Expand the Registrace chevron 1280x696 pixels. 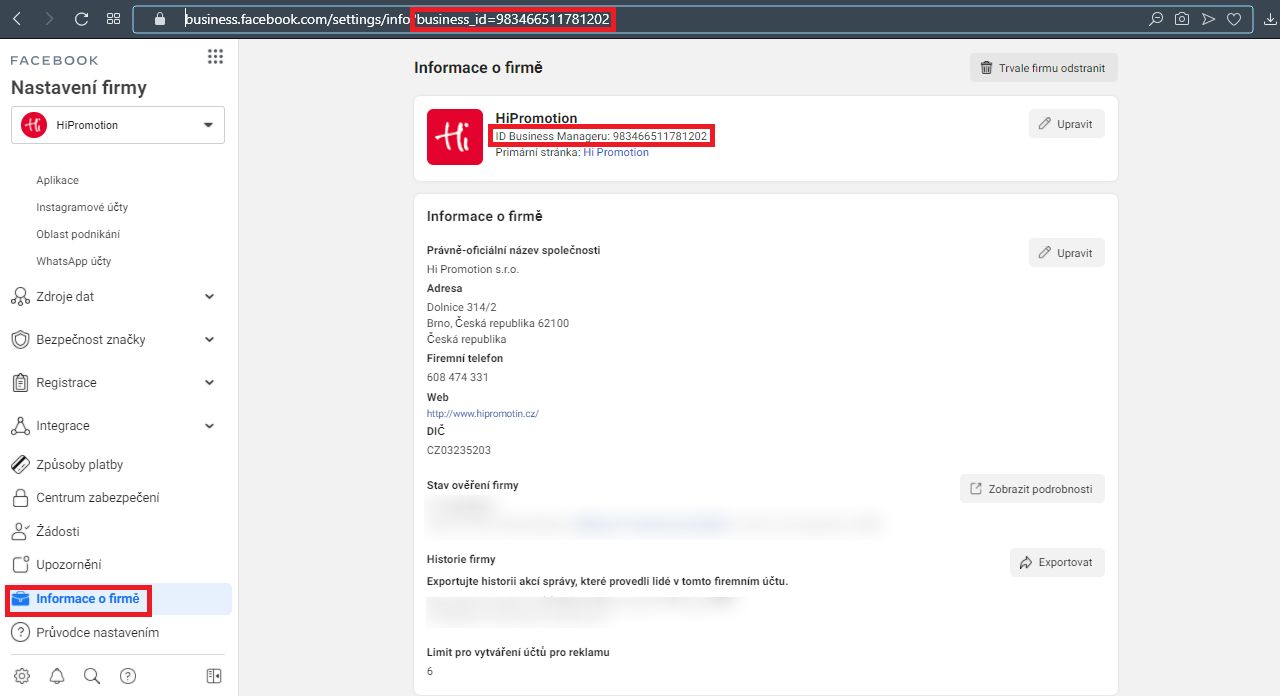pos(209,383)
